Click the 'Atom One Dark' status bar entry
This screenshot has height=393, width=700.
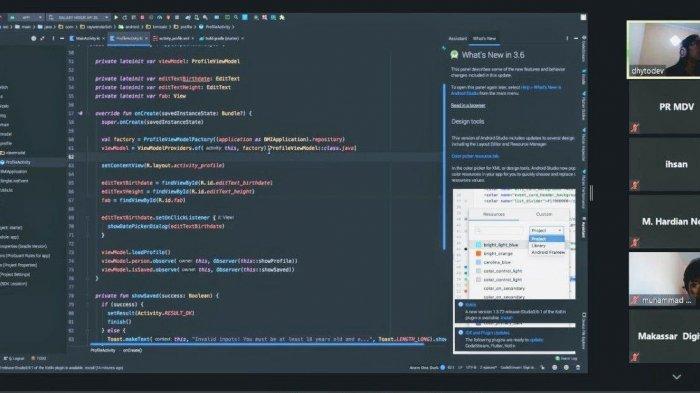click(x=424, y=368)
